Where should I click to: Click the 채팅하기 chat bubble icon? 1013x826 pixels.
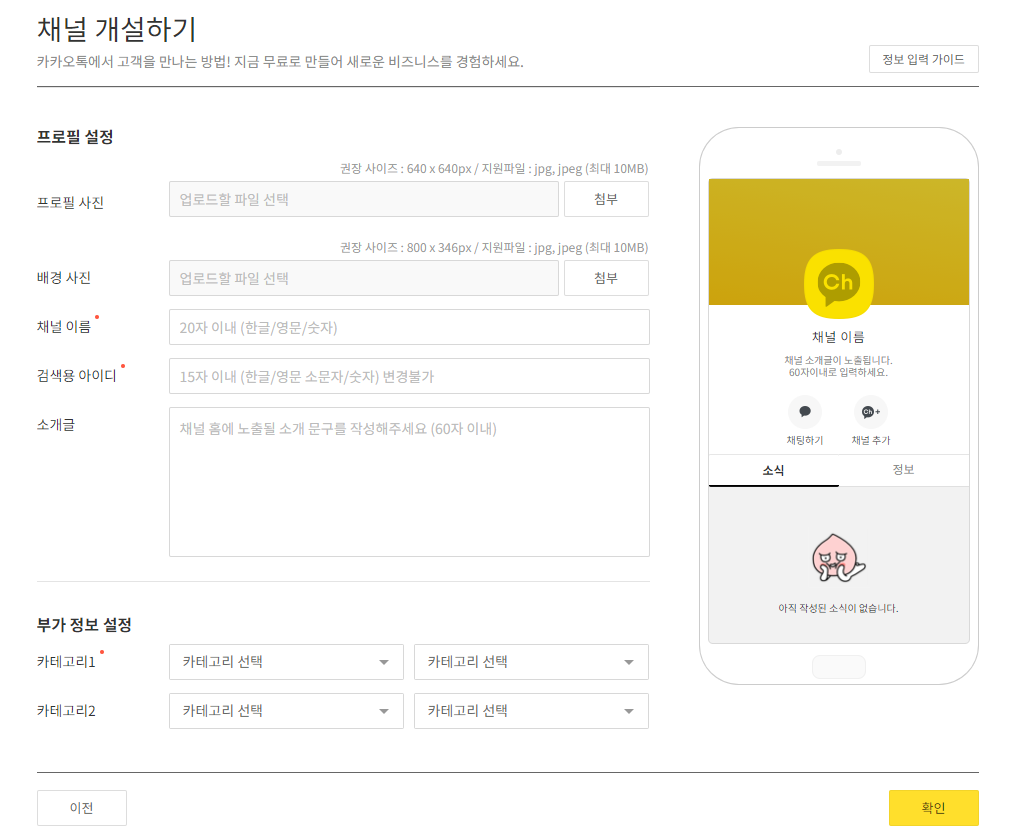(x=805, y=411)
